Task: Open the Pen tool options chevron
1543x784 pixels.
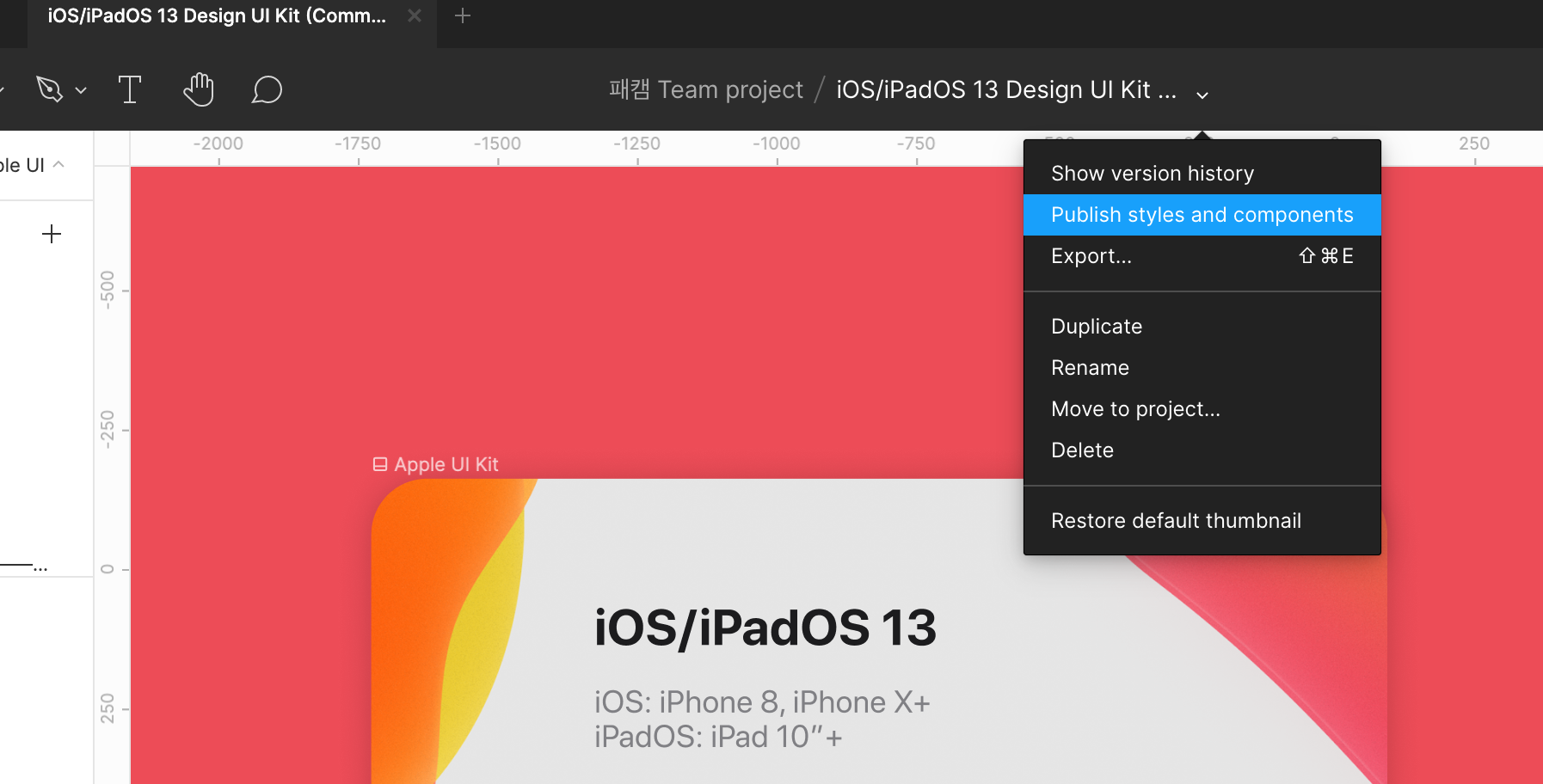Action: point(81,90)
